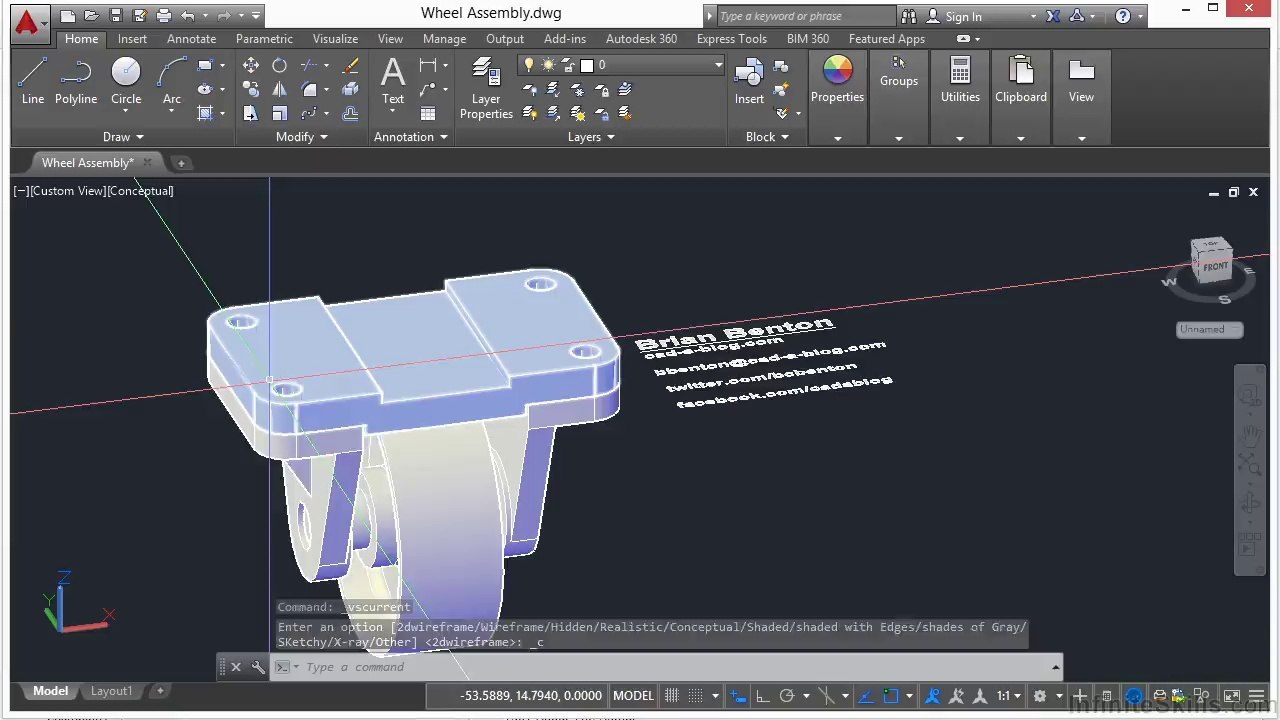This screenshot has width=1280, height=720.
Task: Add new drawing tab with plus button
Action: [181, 163]
